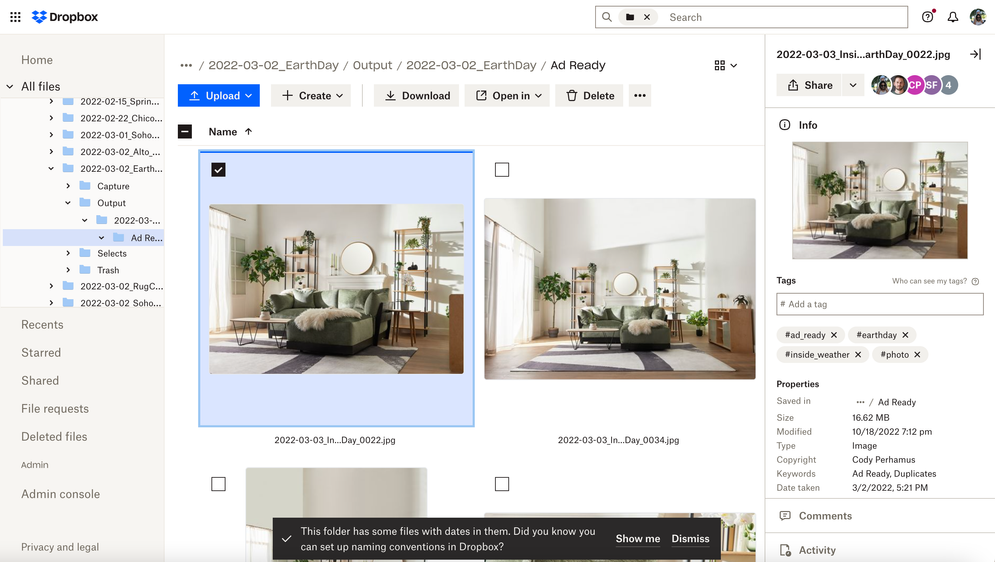Go to Home
The height and width of the screenshot is (562, 995).
(x=37, y=60)
